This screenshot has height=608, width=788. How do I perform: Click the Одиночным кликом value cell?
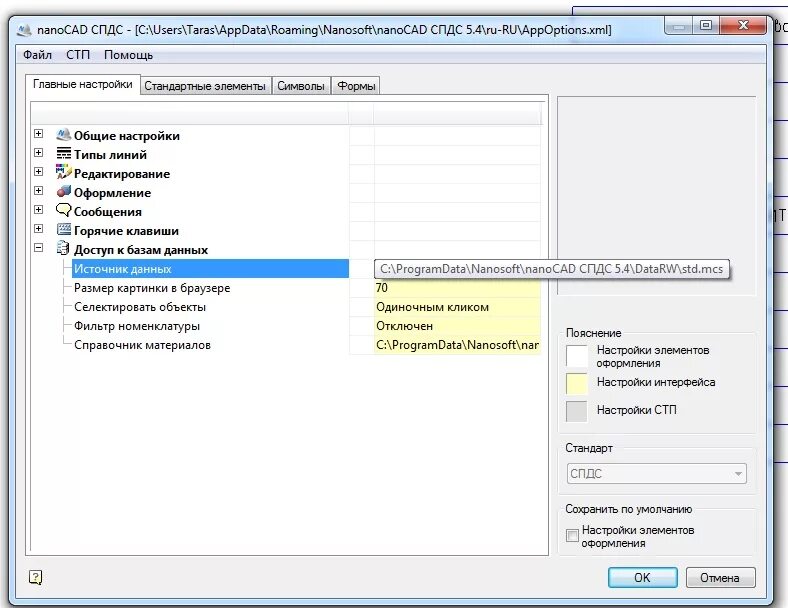point(457,307)
